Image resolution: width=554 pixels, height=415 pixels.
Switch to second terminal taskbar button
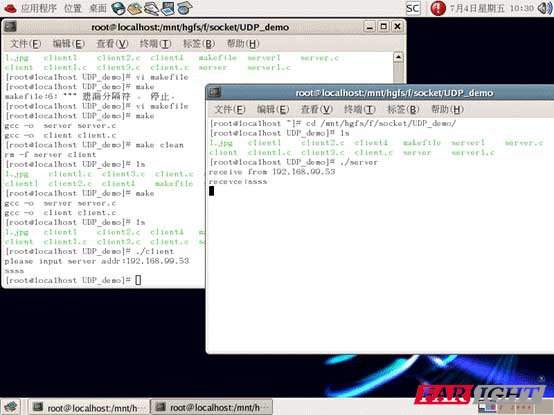coord(212,408)
